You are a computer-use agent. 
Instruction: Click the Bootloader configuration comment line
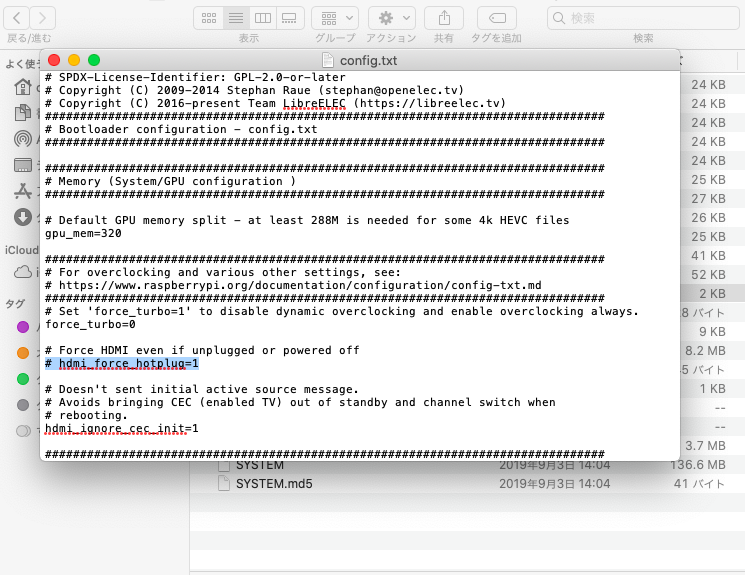click(x=181, y=129)
